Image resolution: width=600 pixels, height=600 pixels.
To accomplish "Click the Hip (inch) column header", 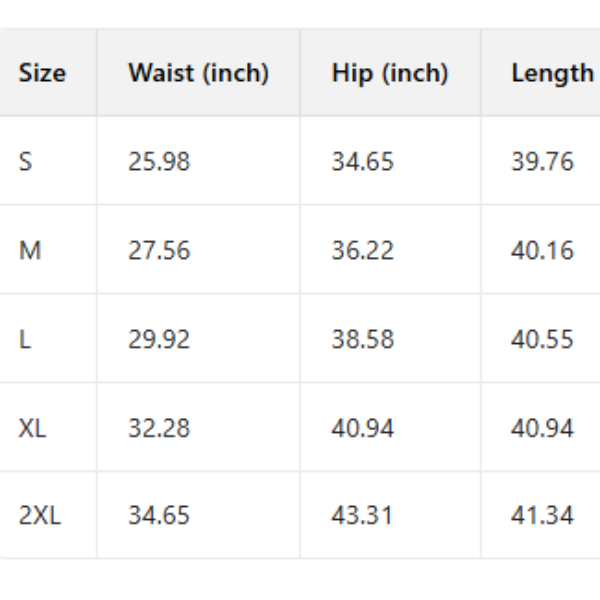I will click(390, 73).
